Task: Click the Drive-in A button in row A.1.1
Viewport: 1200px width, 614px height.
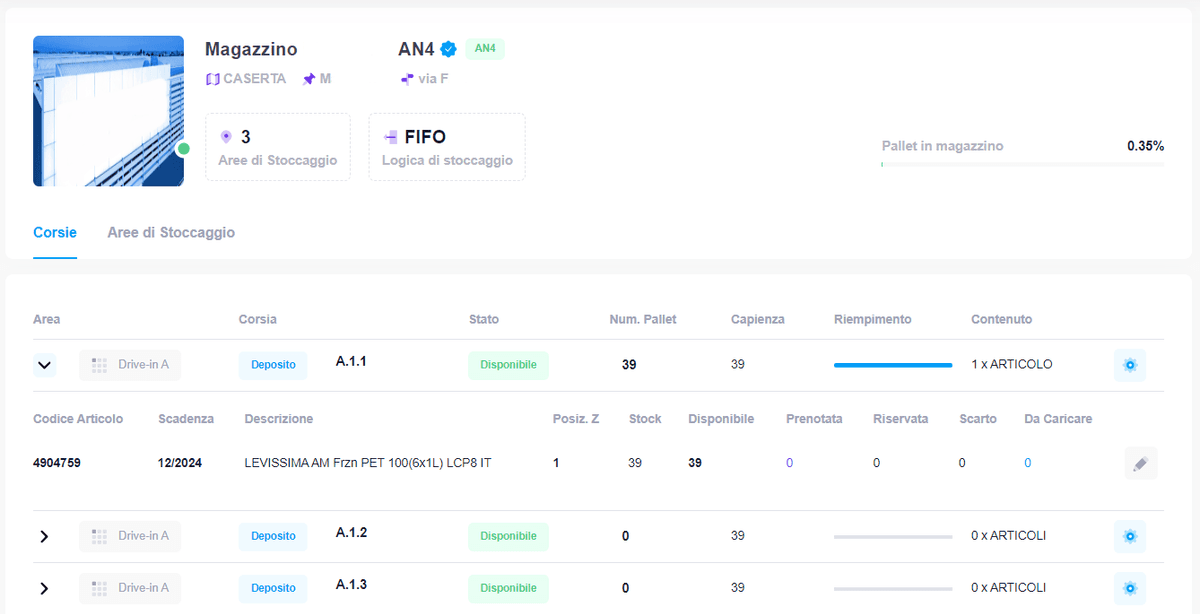Action: click(130, 365)
